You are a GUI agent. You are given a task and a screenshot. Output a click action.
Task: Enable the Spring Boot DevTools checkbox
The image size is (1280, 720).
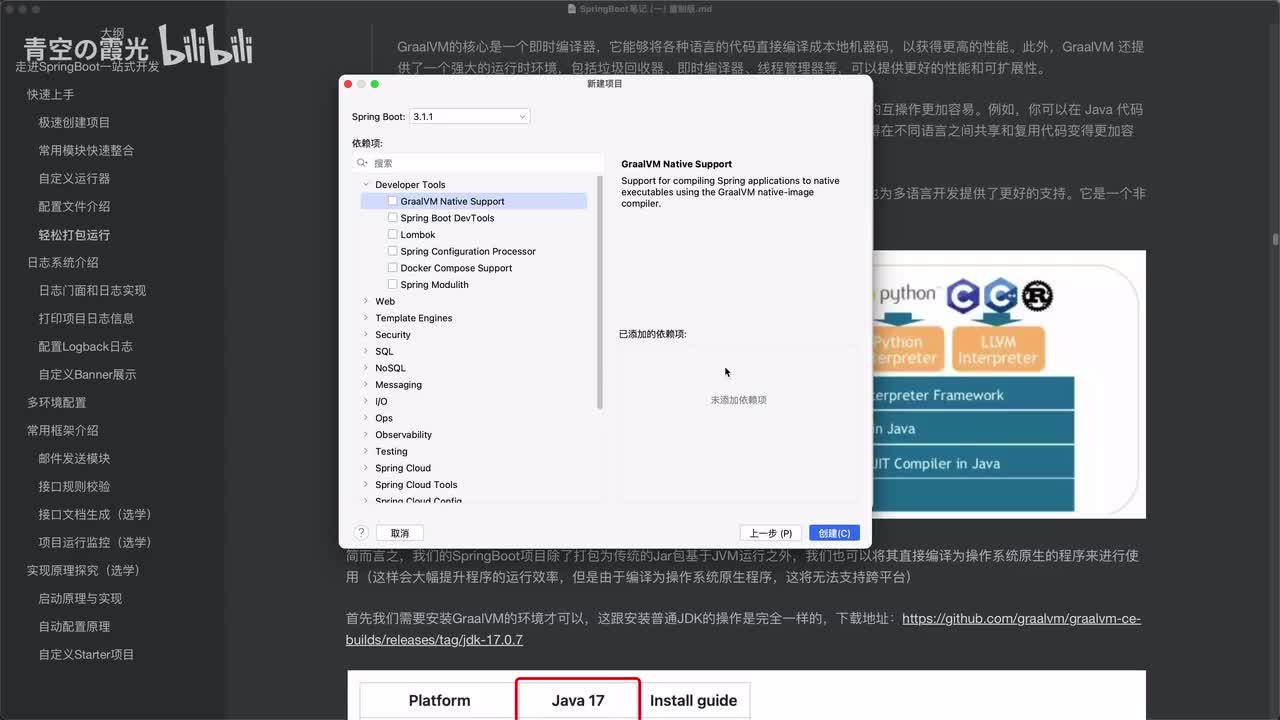click(392, 218)
